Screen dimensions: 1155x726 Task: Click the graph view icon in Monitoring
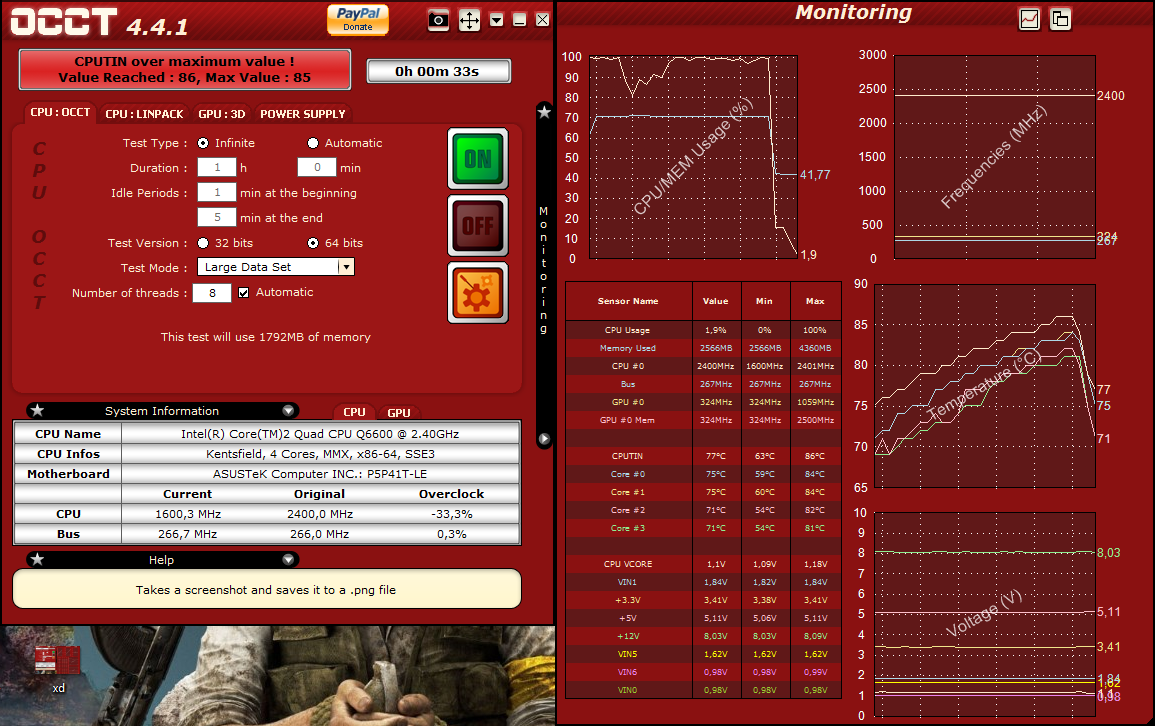(1029, 19)
